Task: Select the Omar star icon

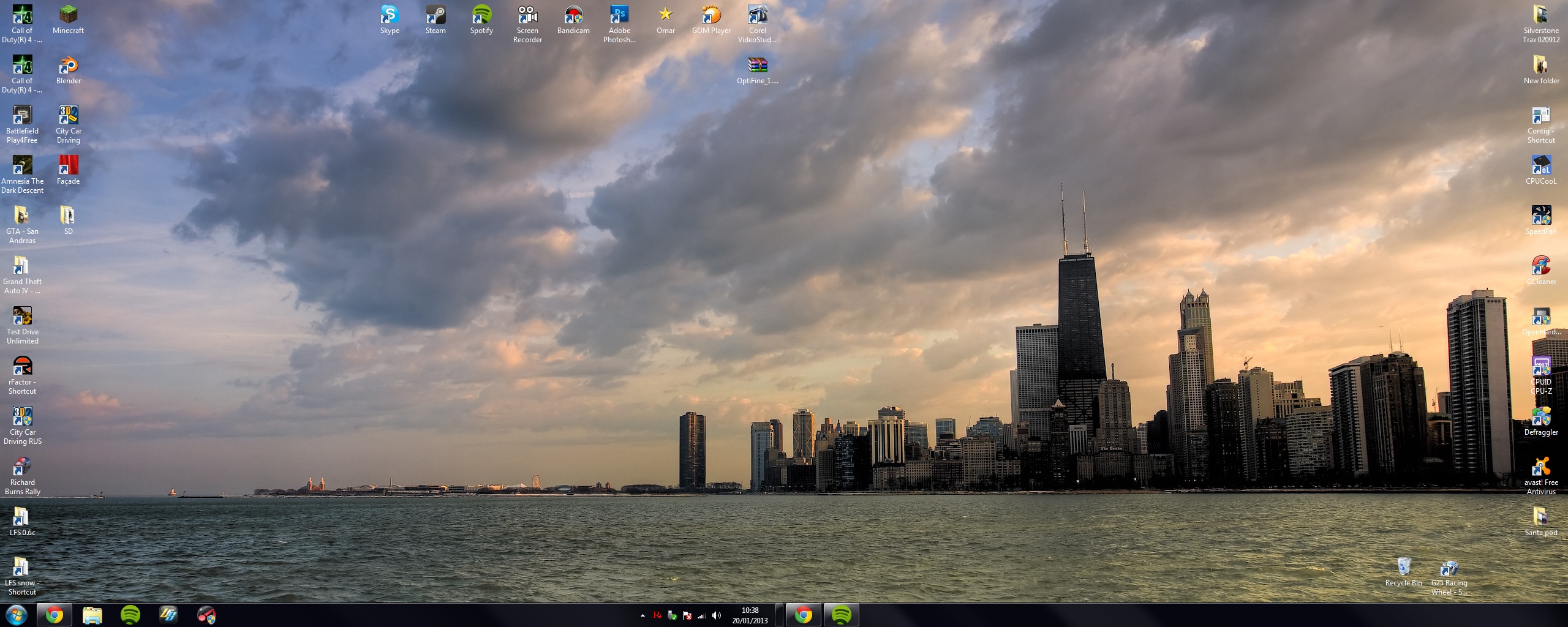Action: [666, 20]
